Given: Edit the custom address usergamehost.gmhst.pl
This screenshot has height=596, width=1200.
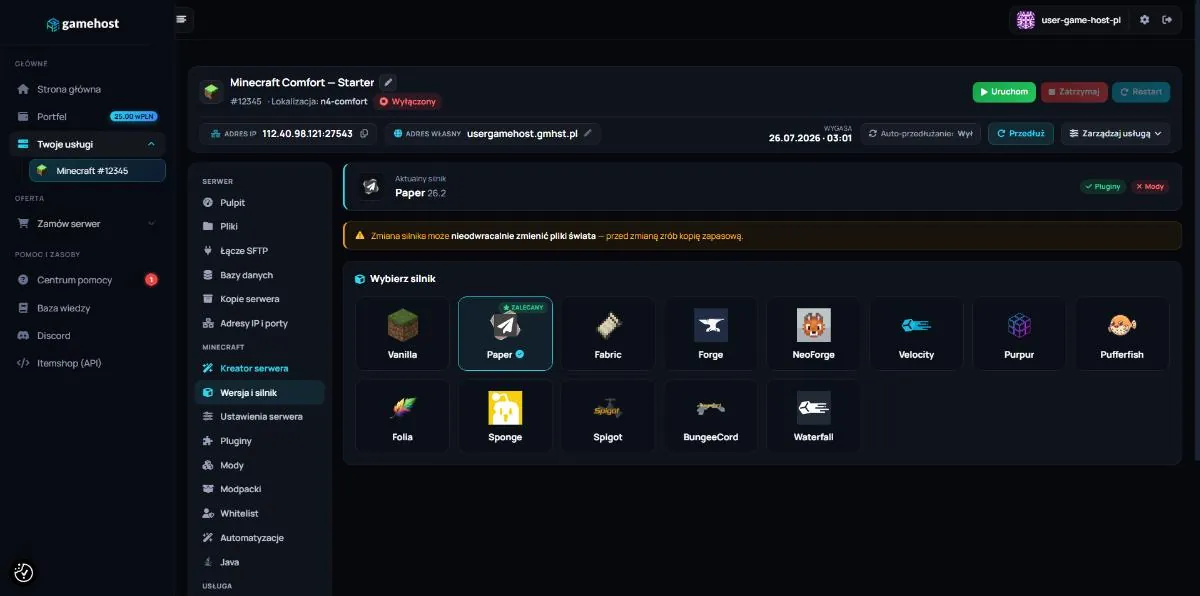Looking at the screenshot, I should tap(588, 133).
